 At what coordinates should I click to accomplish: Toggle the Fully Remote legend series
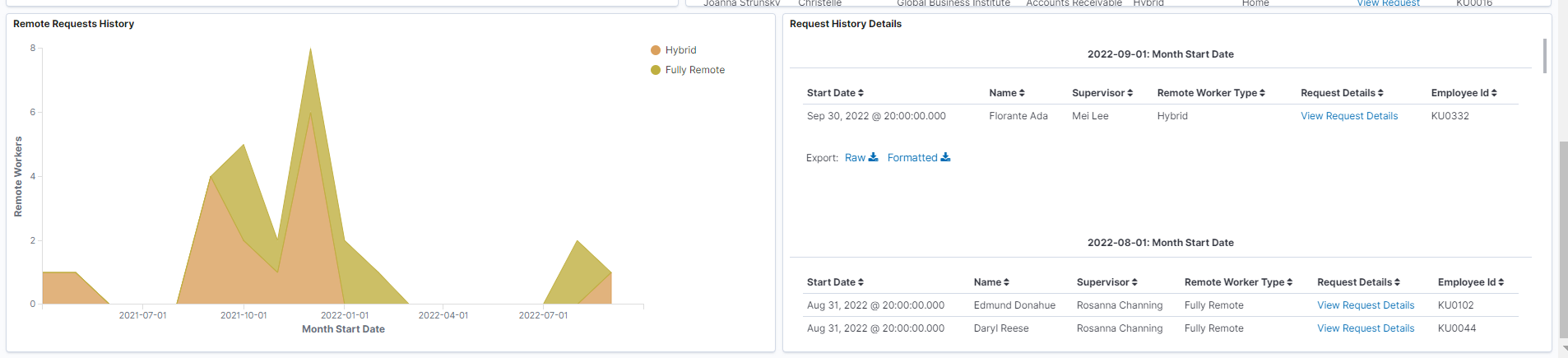click(694, 70)
